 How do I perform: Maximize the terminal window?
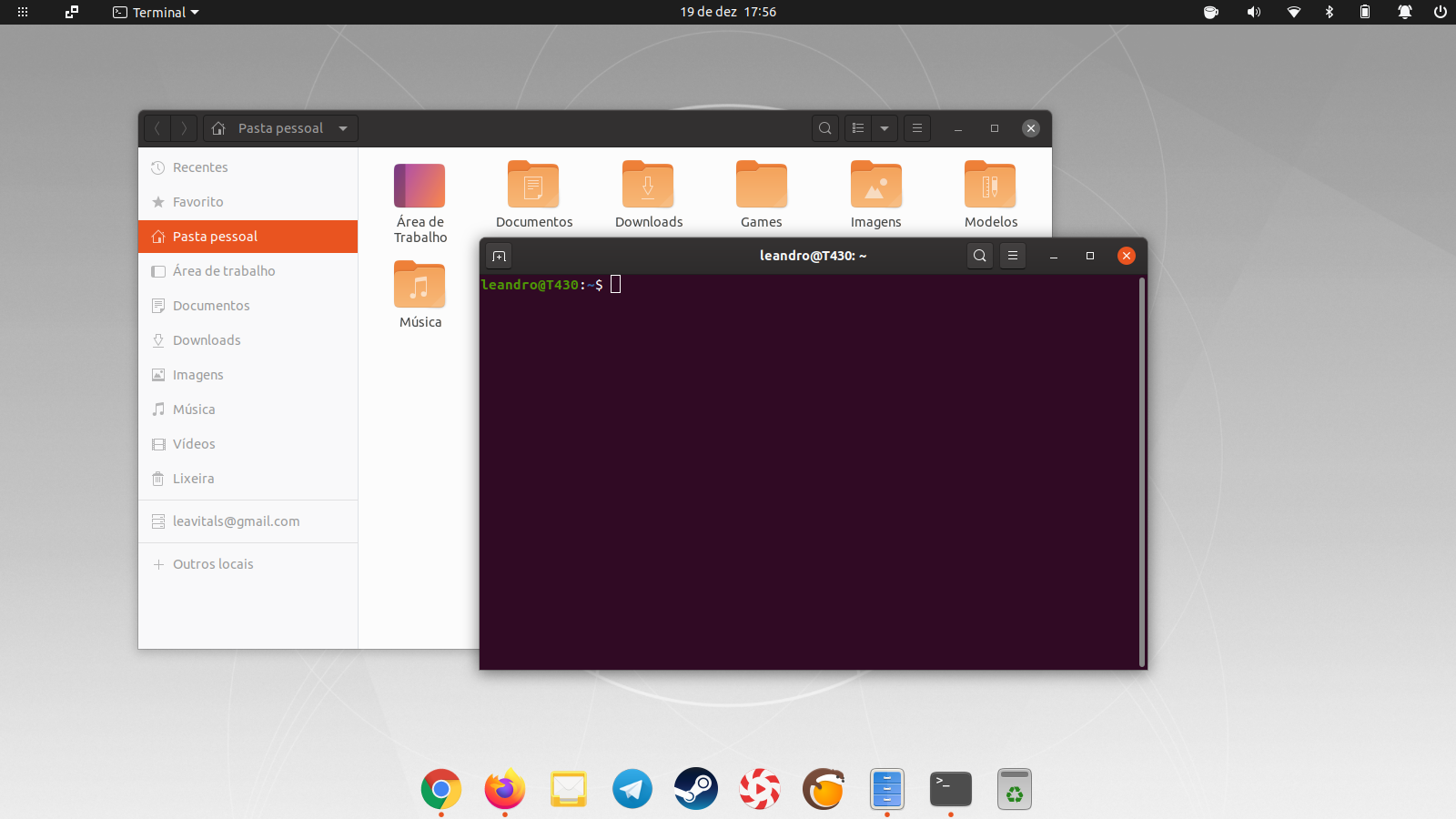click(x=1090, y=256)
